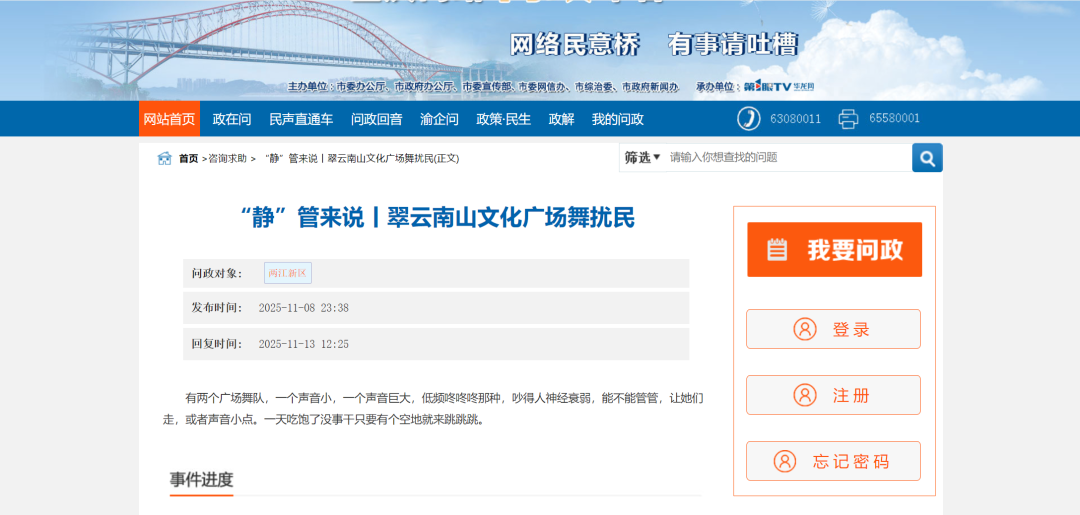Click the banner slogan 网络民意桥
Image resolution: width=1080 pixels, height=515 pixels.
pyautogui.click(x=575, y=45)
